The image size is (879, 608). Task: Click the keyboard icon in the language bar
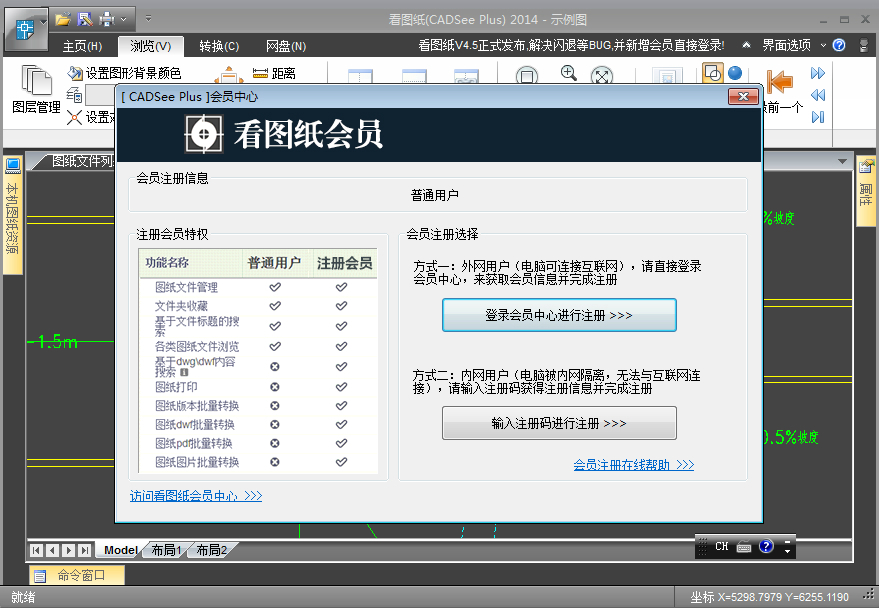(744, 546)
